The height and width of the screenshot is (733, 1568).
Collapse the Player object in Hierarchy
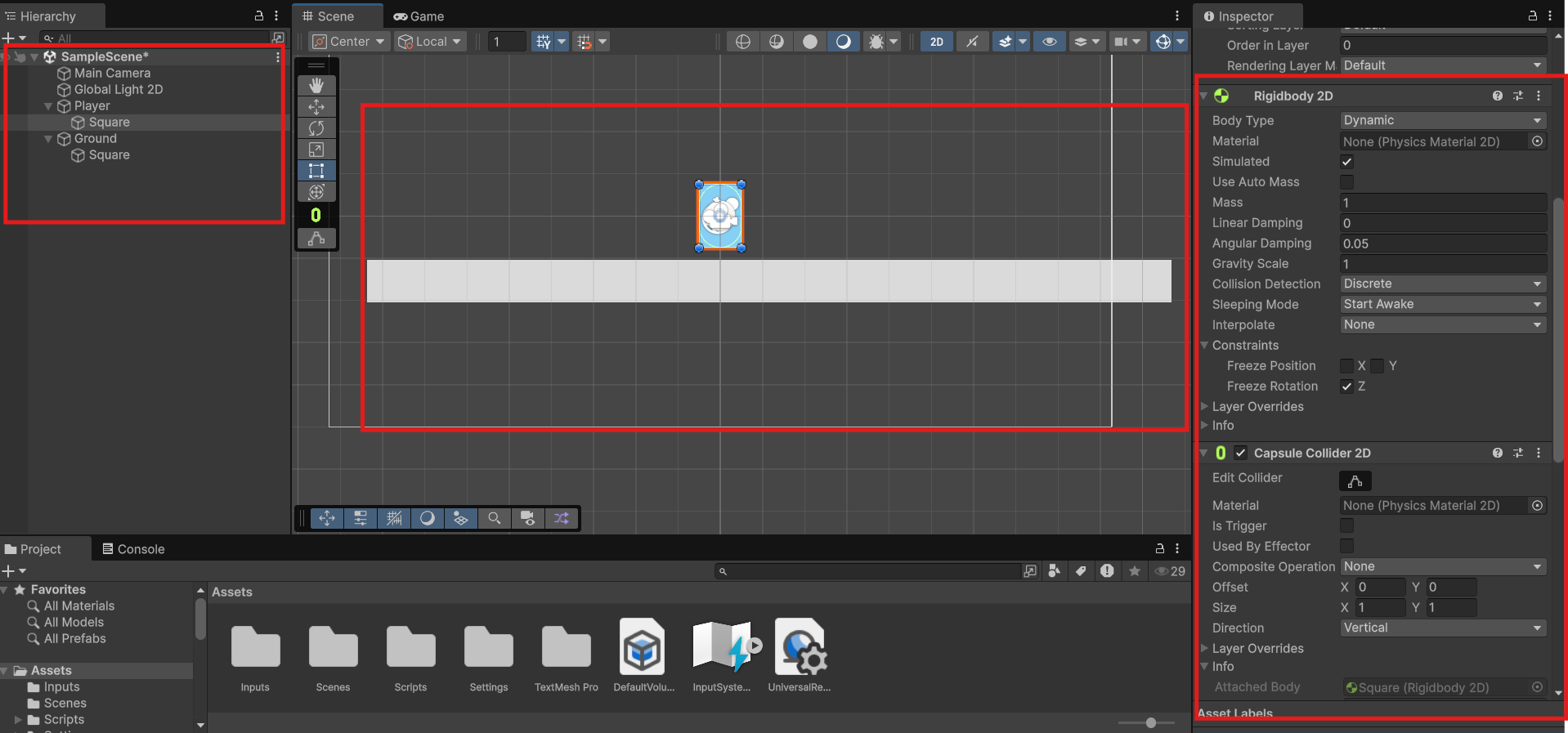48,106
